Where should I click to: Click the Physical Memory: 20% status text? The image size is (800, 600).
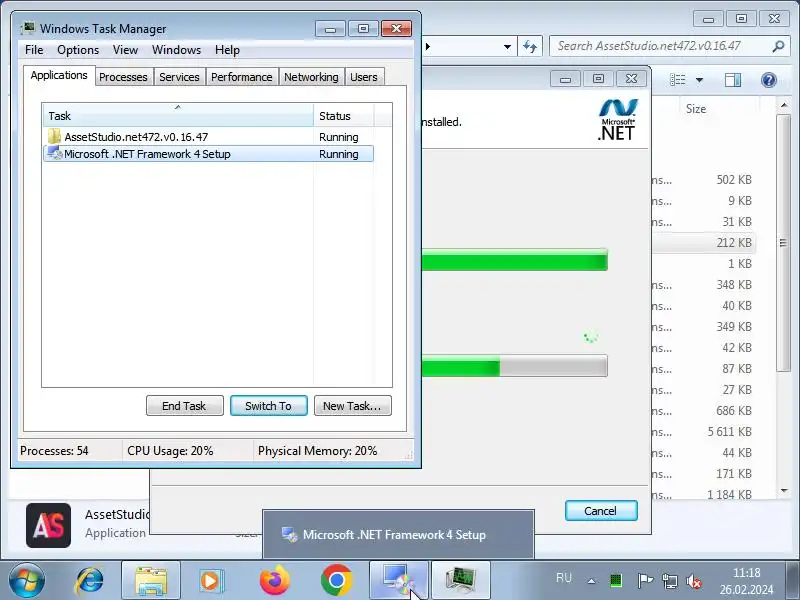click(x=317, y=451)
